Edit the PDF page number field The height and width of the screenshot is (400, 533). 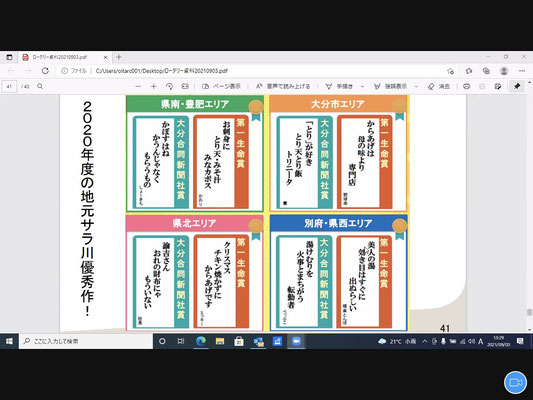[x=9, y=86]
